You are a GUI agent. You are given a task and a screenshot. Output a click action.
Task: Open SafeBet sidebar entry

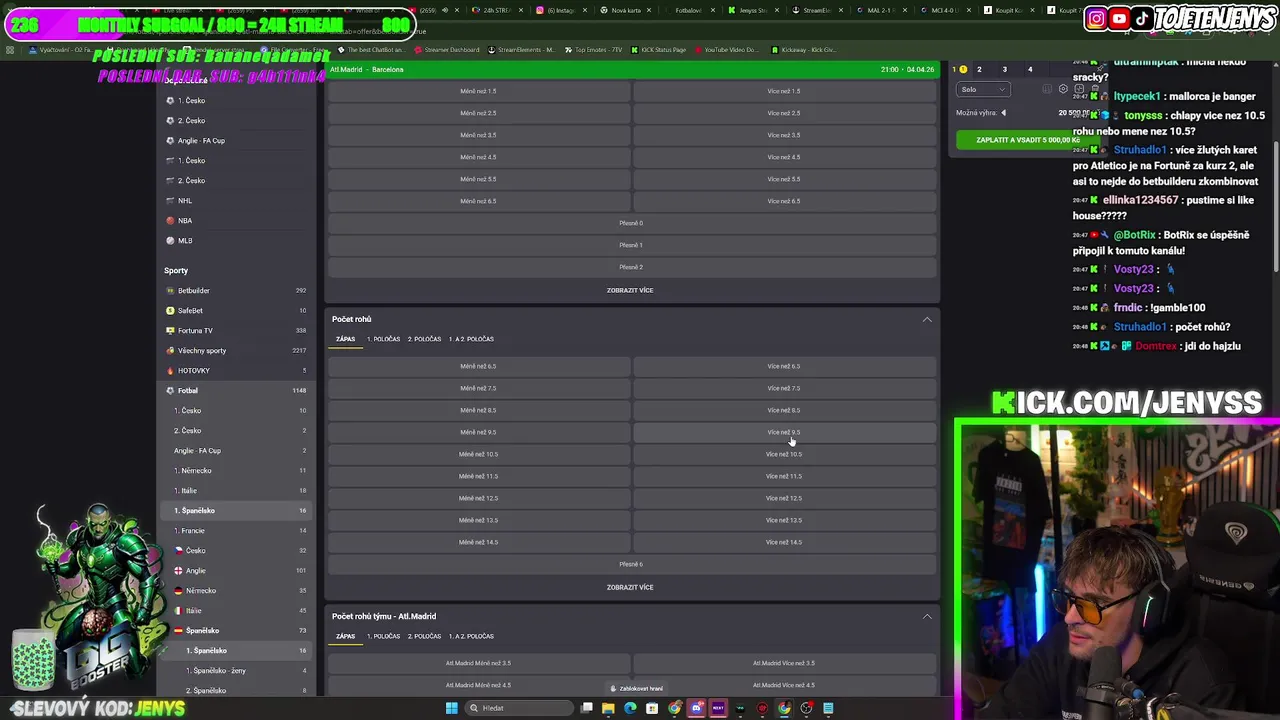tap(236, 310)
